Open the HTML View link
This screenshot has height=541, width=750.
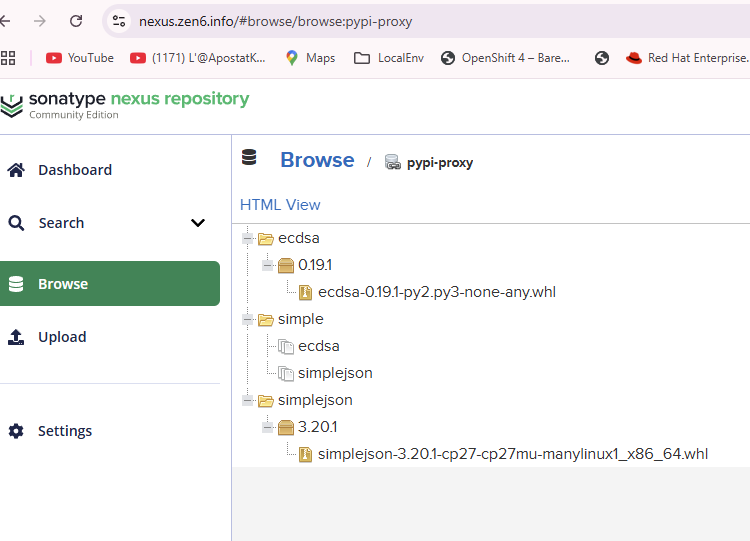pyautogui.click(x=280, y=205)
